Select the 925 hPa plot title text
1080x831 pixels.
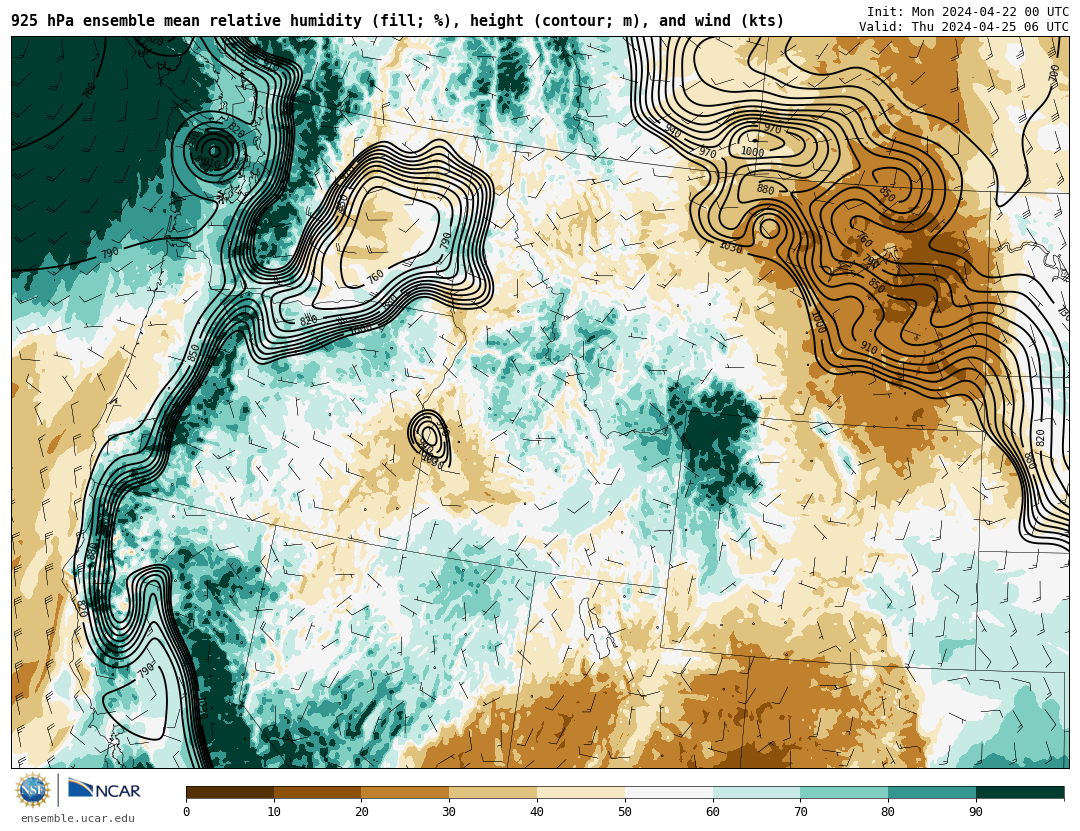click(x=397, y=21)
